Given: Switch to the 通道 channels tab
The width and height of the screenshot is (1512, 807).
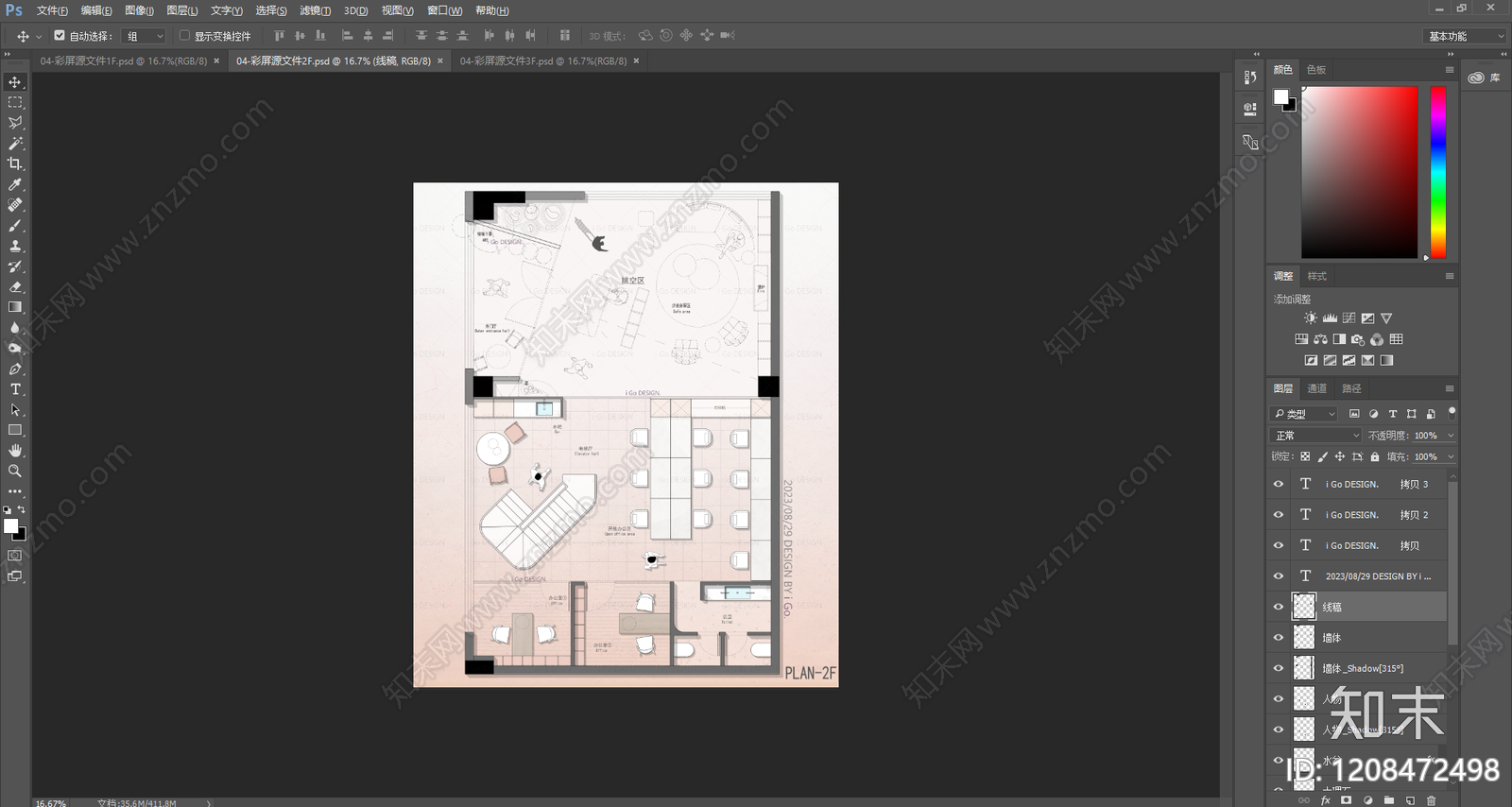Looking at the screenshot, I should coord(1316,388).
